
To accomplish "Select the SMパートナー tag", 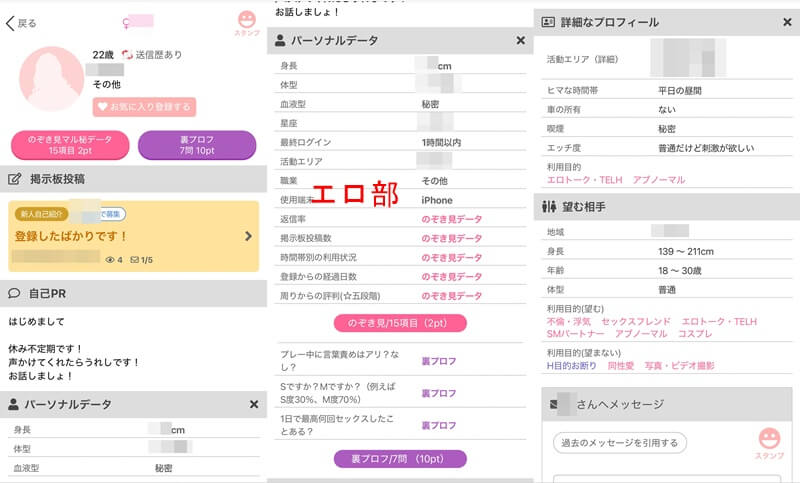I will 575,334.
